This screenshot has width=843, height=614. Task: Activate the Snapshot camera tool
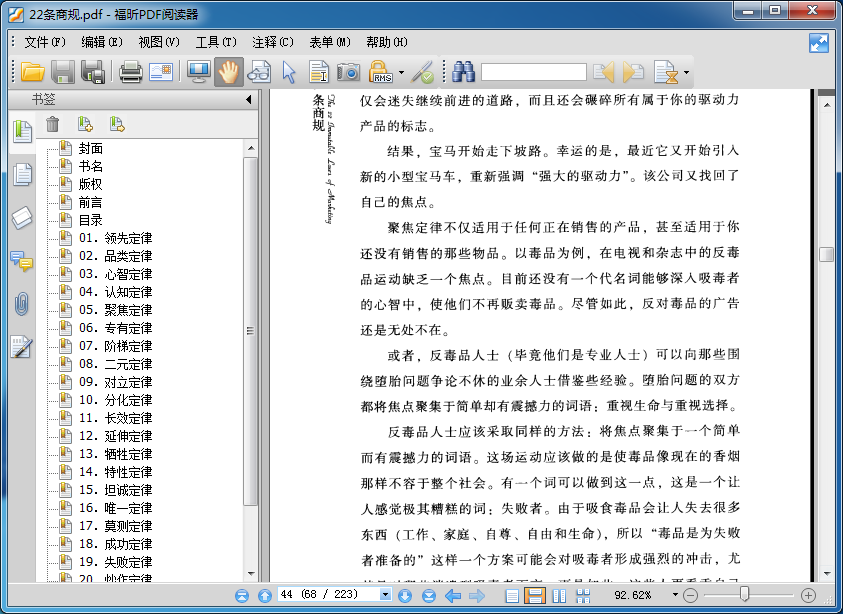point(348,72)
